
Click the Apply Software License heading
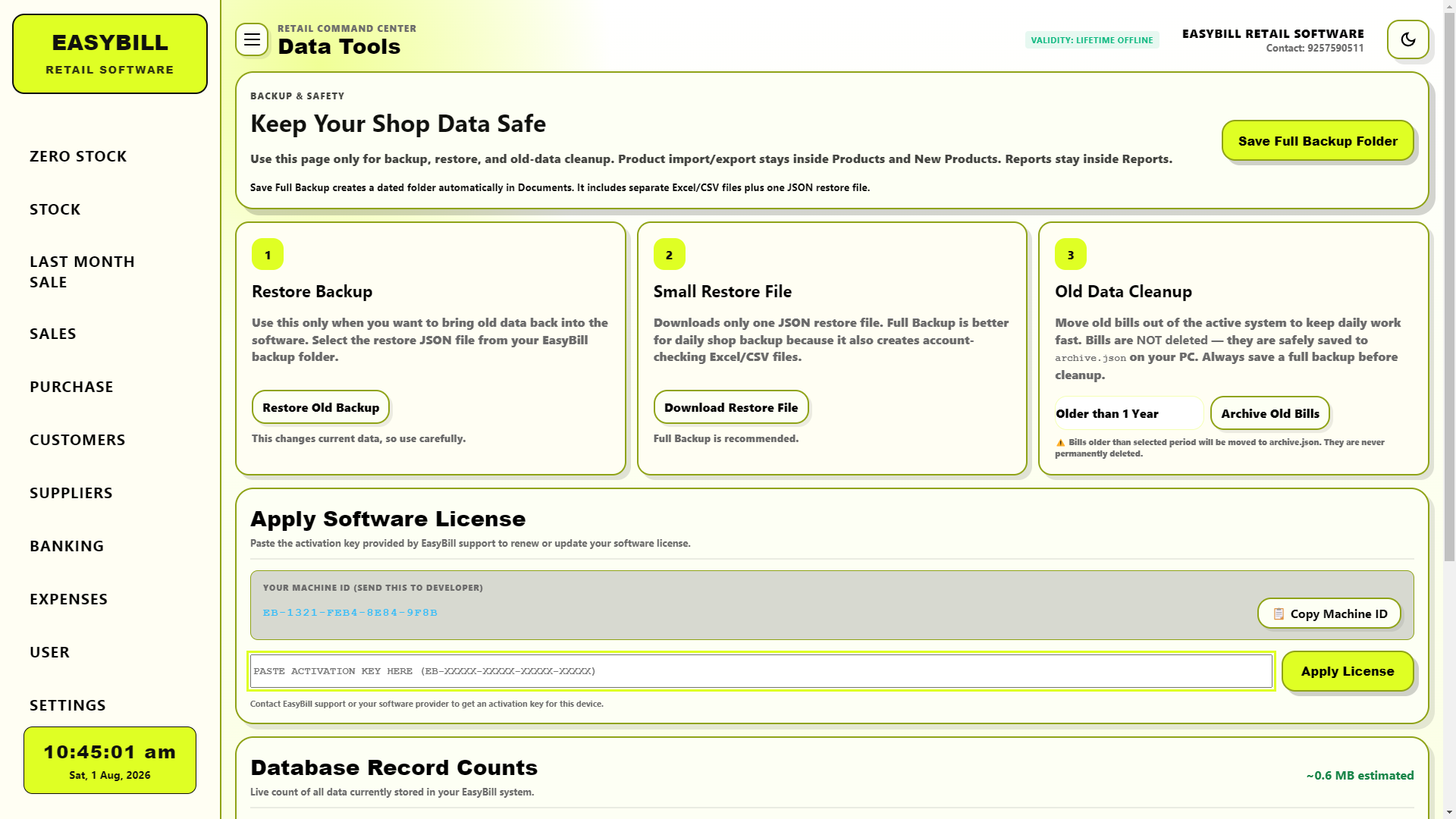click(388, 519)
